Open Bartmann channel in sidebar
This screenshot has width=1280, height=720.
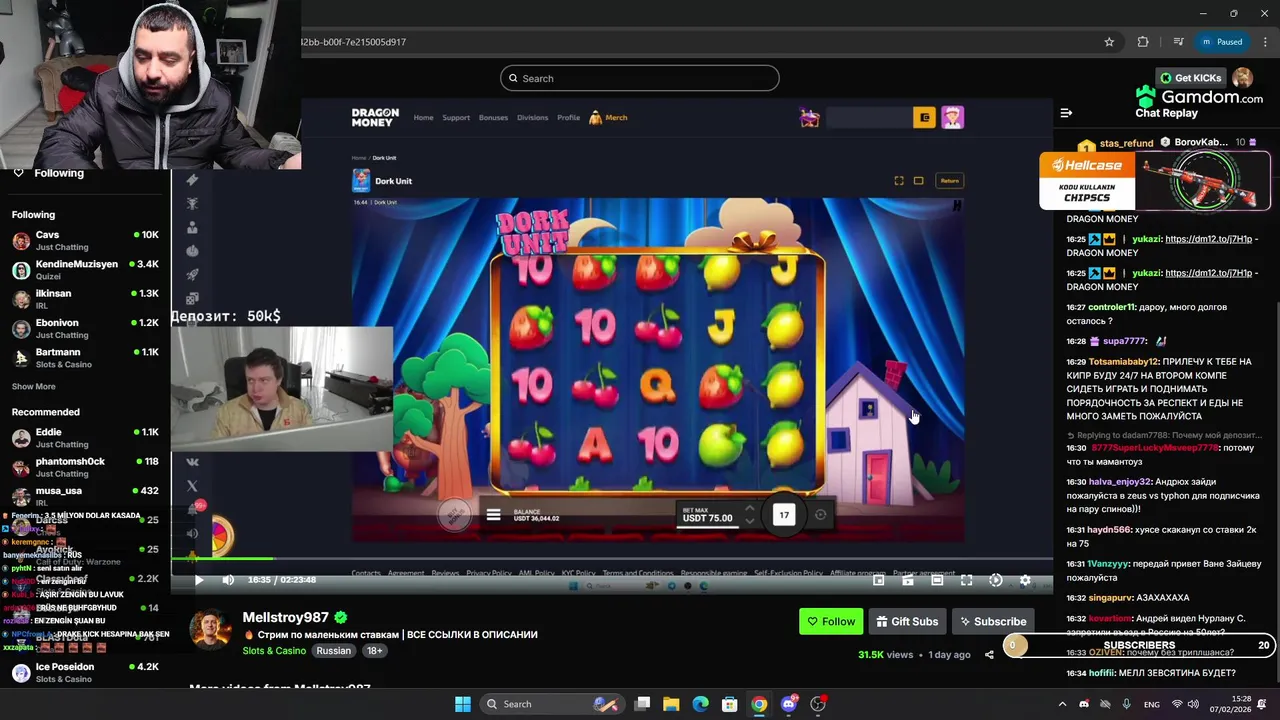click(x=85, y=358)
